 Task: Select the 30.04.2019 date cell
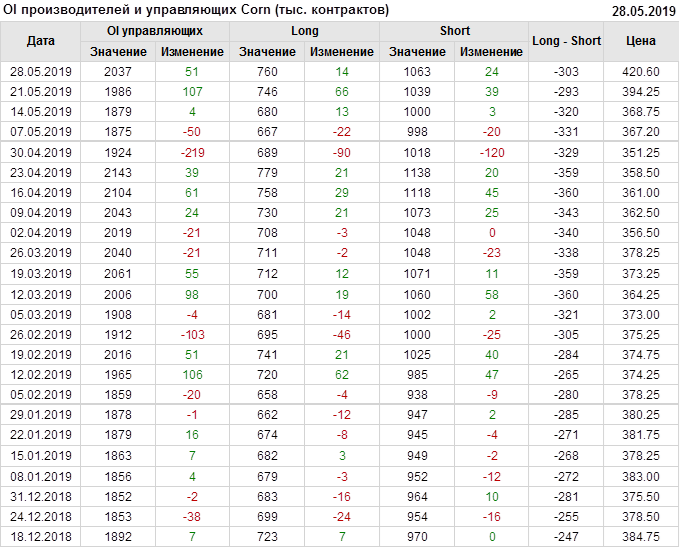coord(41,153)
